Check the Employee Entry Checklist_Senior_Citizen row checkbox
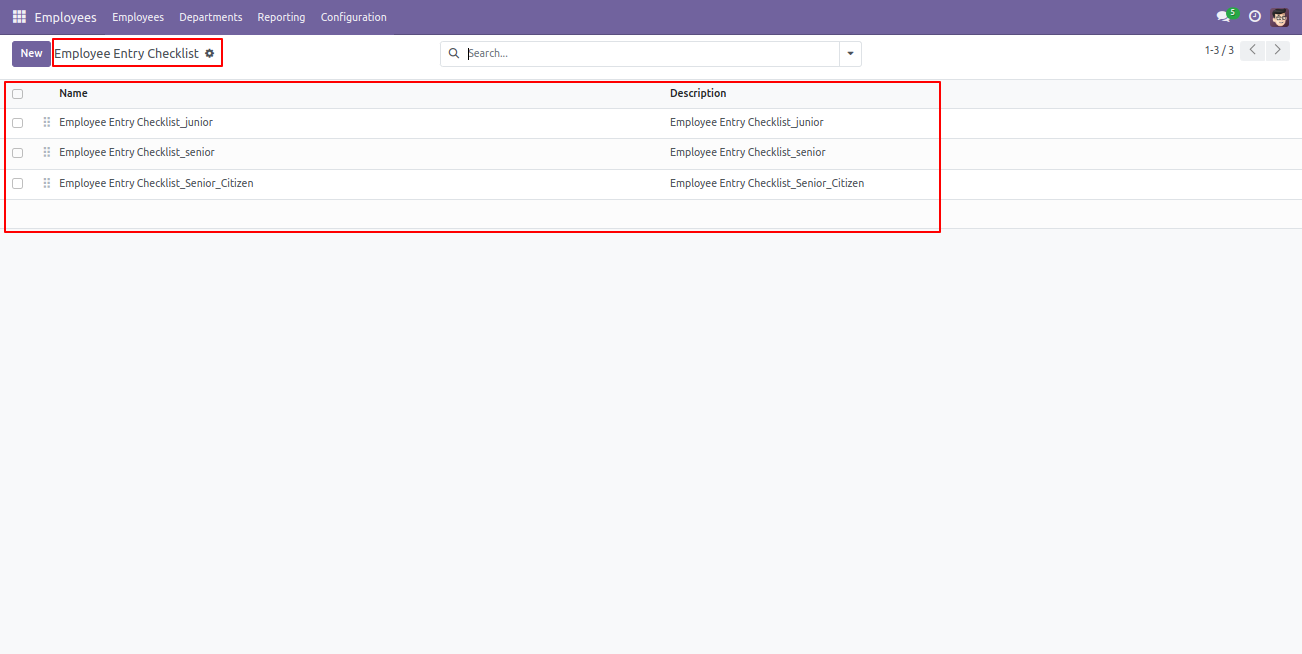1302x654 pixels. (x=17, y=183)
